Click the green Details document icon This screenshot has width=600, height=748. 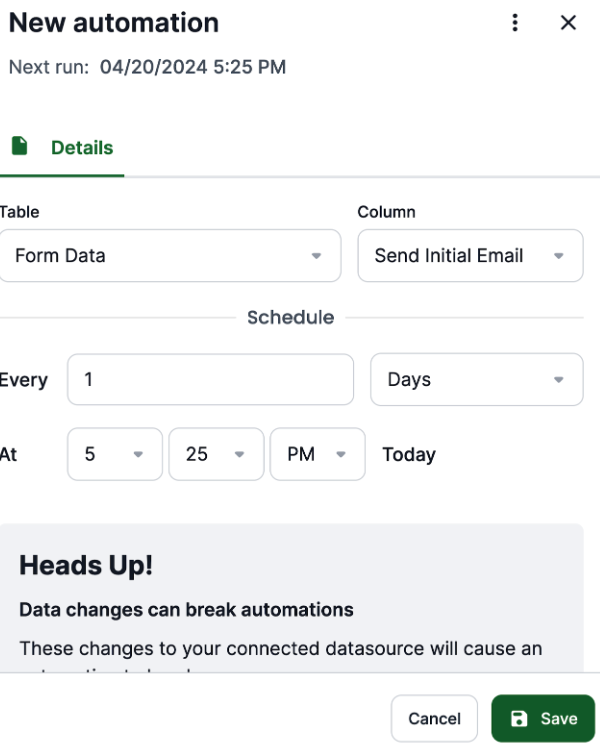click(x=20, y=146)
